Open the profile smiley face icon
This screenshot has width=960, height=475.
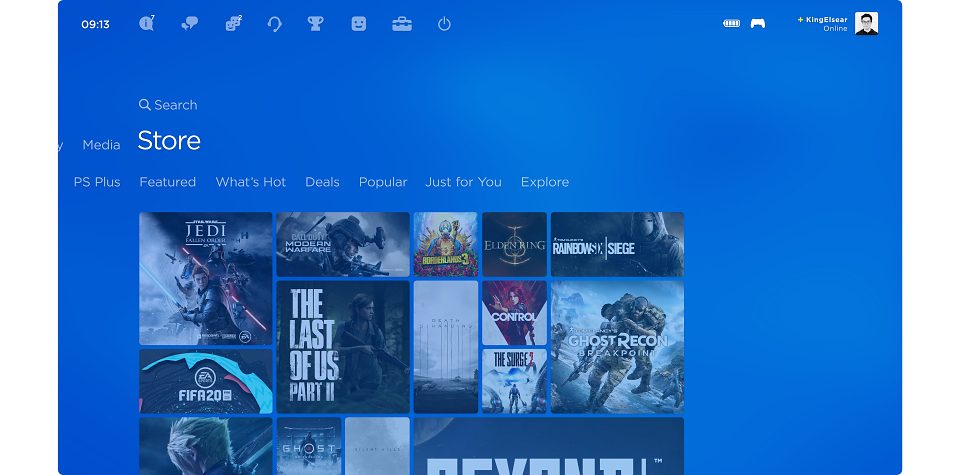pos(359,24)
